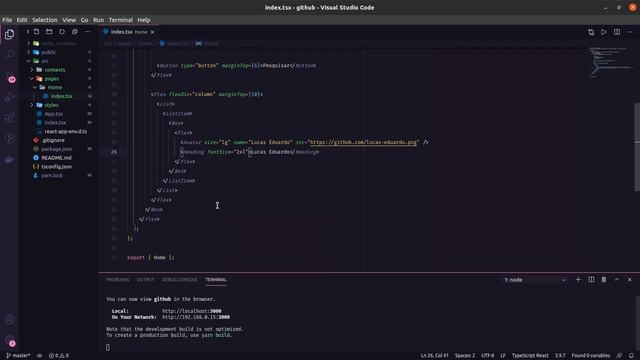Open the View menu
The width and height of the screenshot is (640, 360).
(x=69, y=20)
